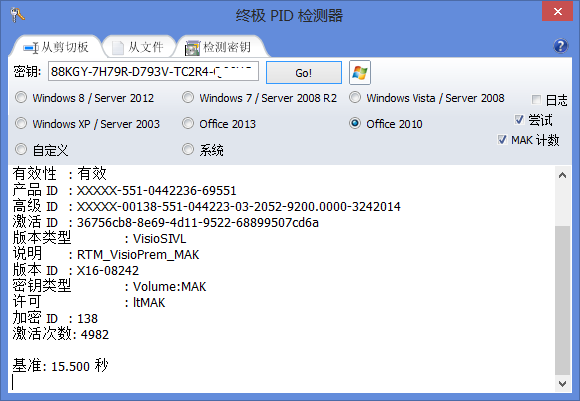This screenshot has height=401, width=580.
Task: Click the blank document icon on 从文件 tab
Action: tap(118, 48)
